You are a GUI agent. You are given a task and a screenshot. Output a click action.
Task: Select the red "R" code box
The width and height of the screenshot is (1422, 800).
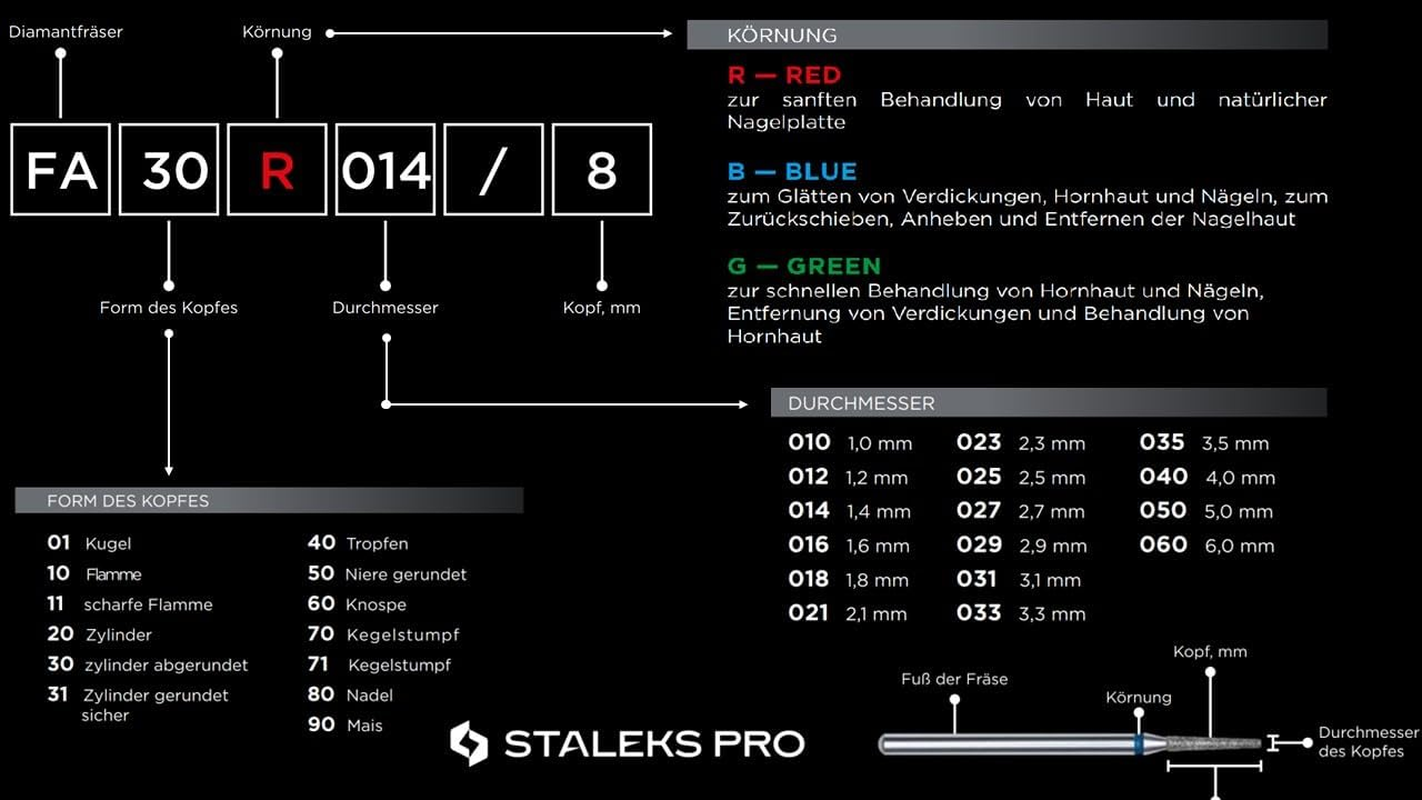point(277,170)
